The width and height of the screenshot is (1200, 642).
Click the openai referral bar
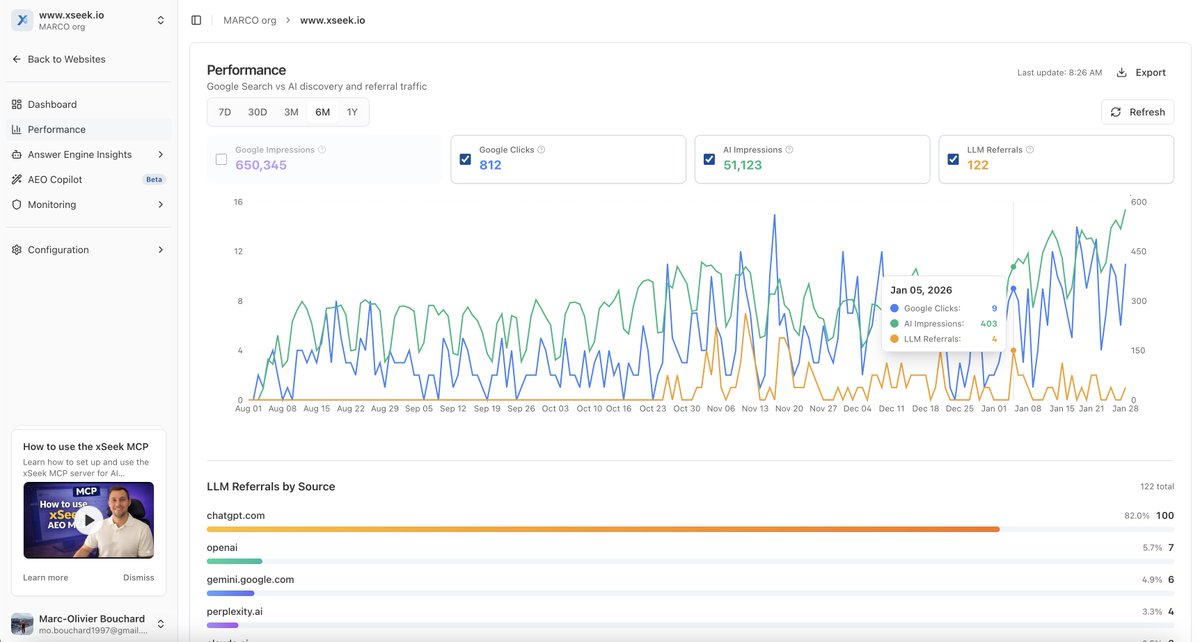(x=234, y=561)
